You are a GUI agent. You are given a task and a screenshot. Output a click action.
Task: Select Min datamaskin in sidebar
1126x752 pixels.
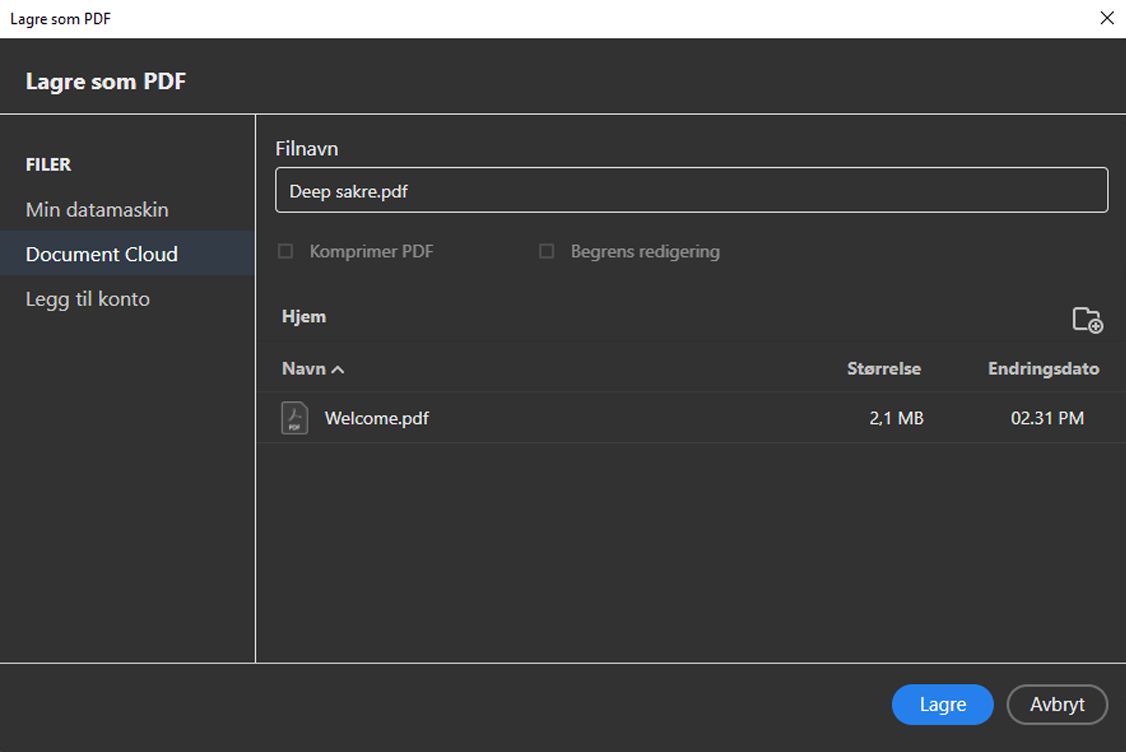click(x=97, y=210)
